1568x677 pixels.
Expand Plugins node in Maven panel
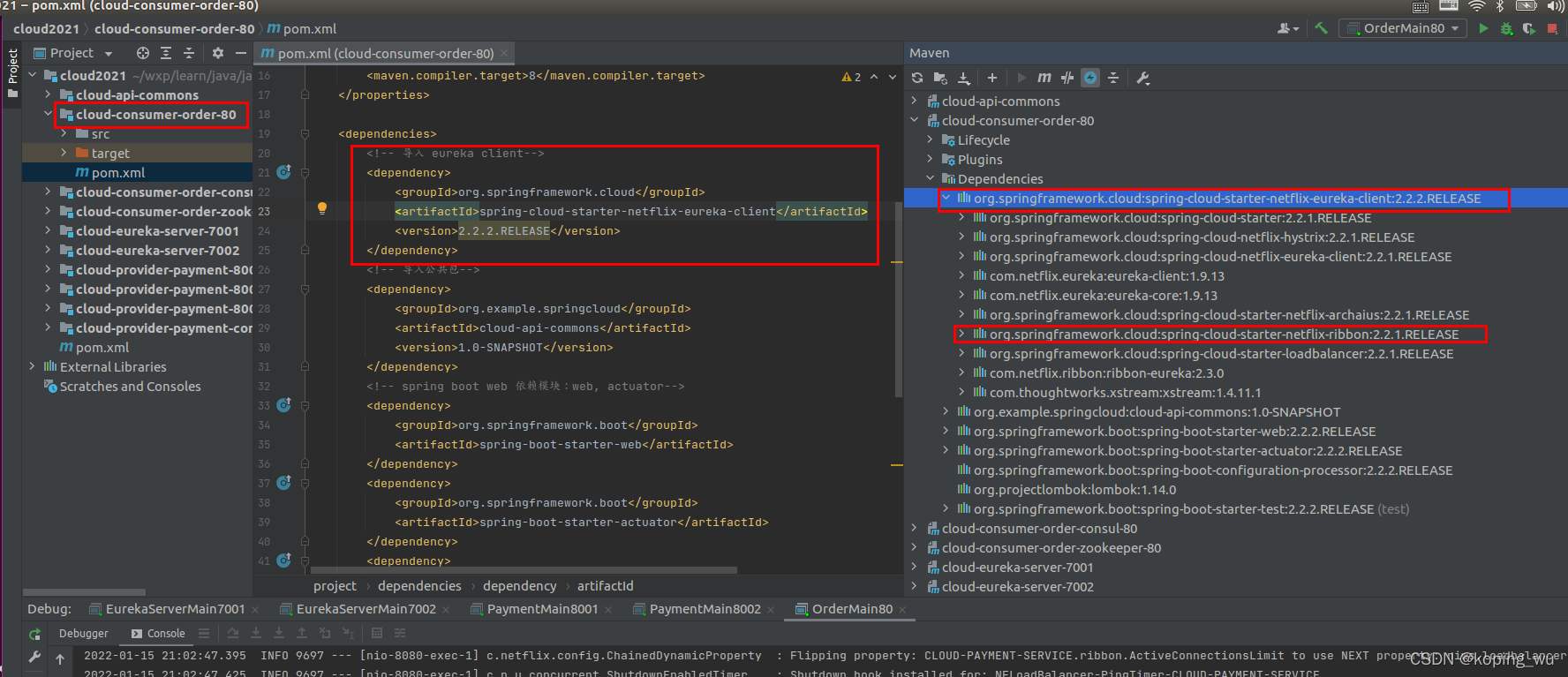tap(930, 159)
